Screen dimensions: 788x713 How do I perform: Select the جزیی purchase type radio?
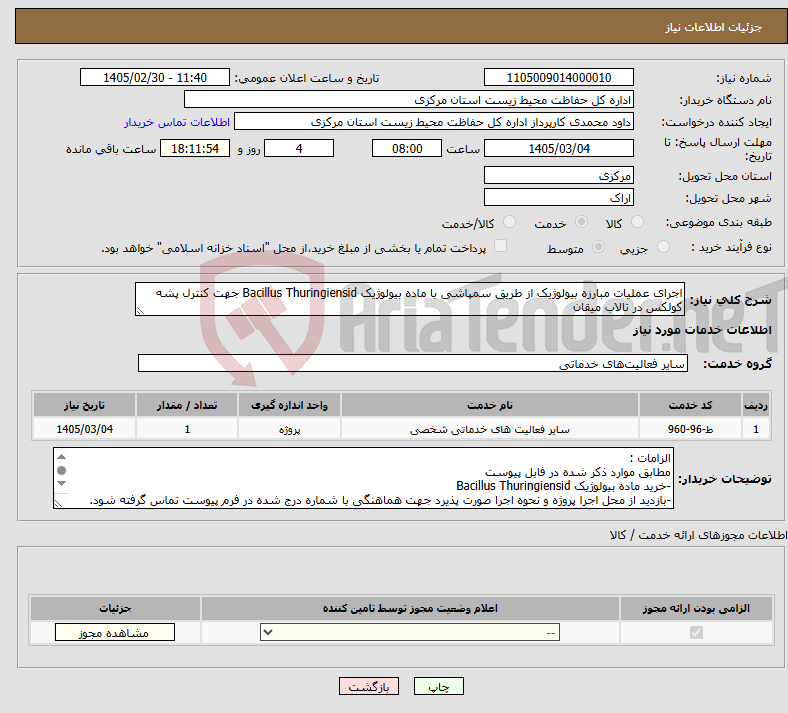663,247
